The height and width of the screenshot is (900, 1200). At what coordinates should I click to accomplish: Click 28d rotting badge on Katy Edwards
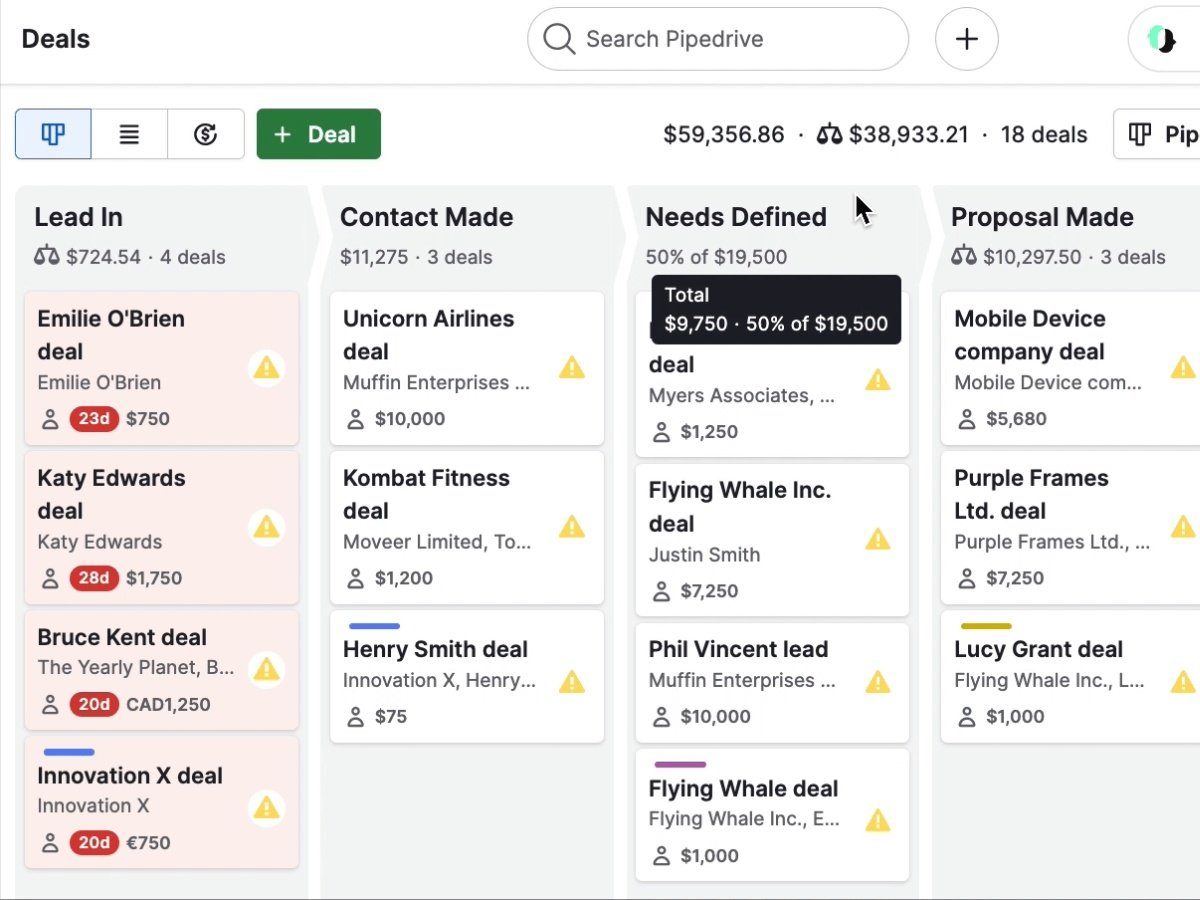tap(94, 578)
